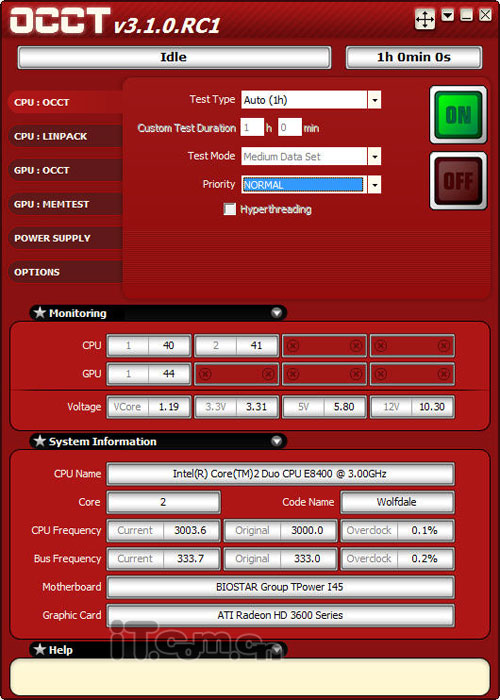Collapse the Monitoring section arrow

click(x=277, y=313)
